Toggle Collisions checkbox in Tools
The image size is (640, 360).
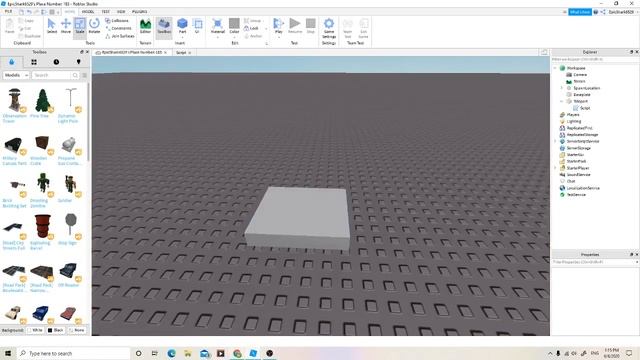click(117, 20)
